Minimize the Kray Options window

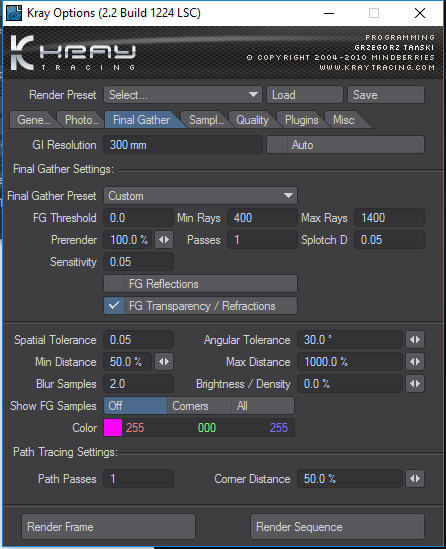pyautogui.click(x=329, y=13)
